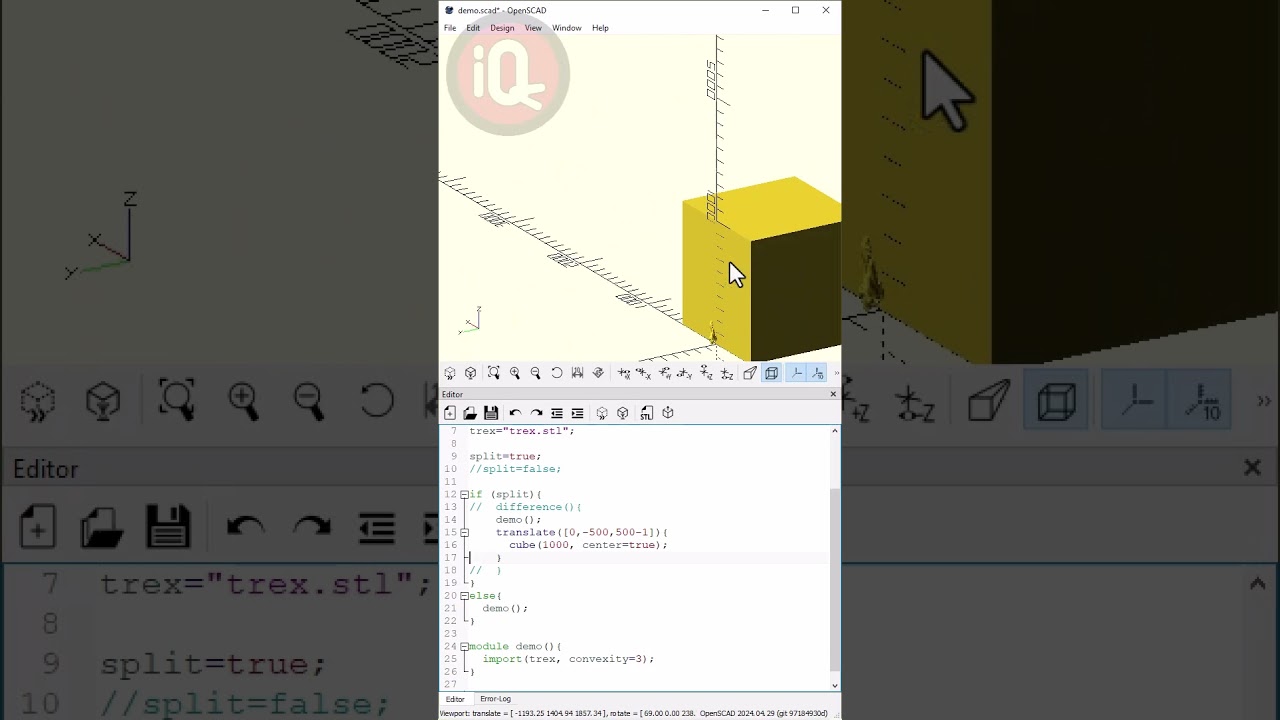This screenshot has height=720, width=1280.
Task: Expand the viewport toolbar overflow chevron
Action: 836,373
